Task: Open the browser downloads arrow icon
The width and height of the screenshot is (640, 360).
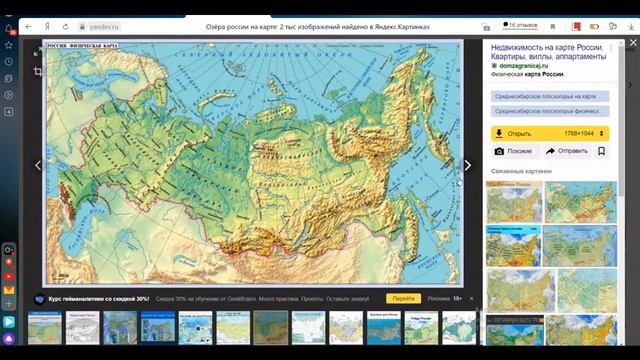Action: click(x=631, y=27)
